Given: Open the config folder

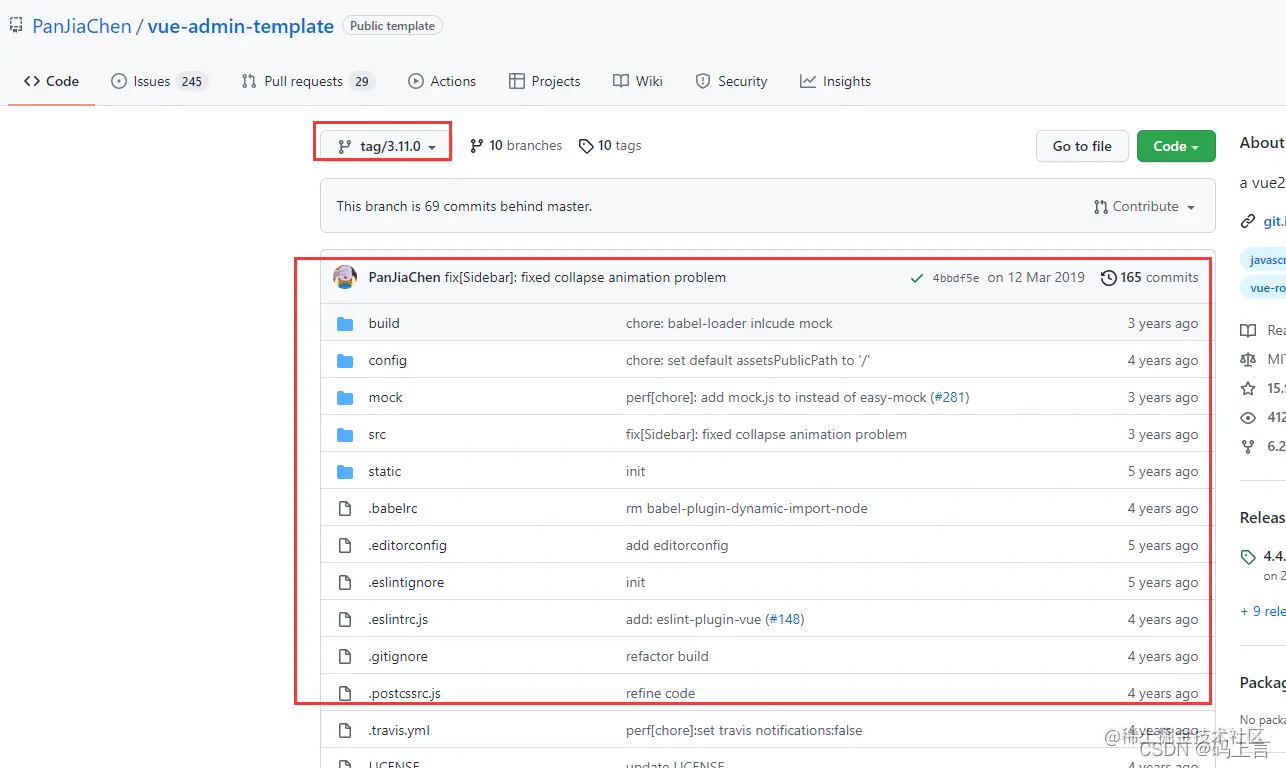Looking at the screenshot, I should point(387,360).
